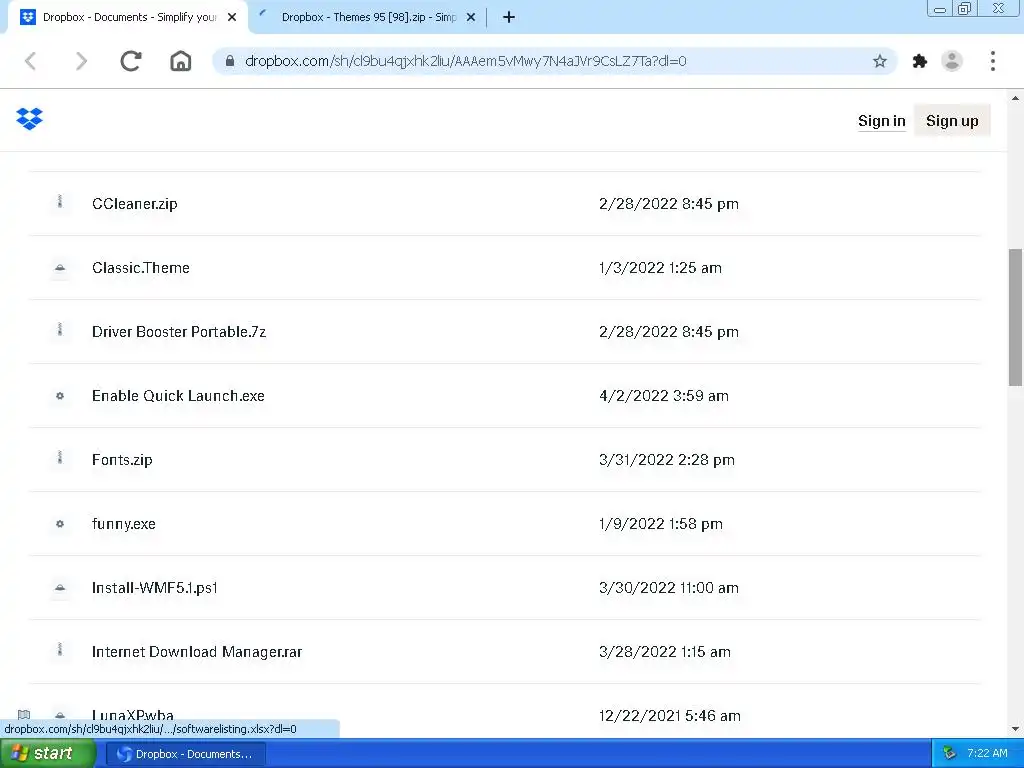Click the Sign in link
Viewport: 1024px width, 768px height.
pos(882,121)
